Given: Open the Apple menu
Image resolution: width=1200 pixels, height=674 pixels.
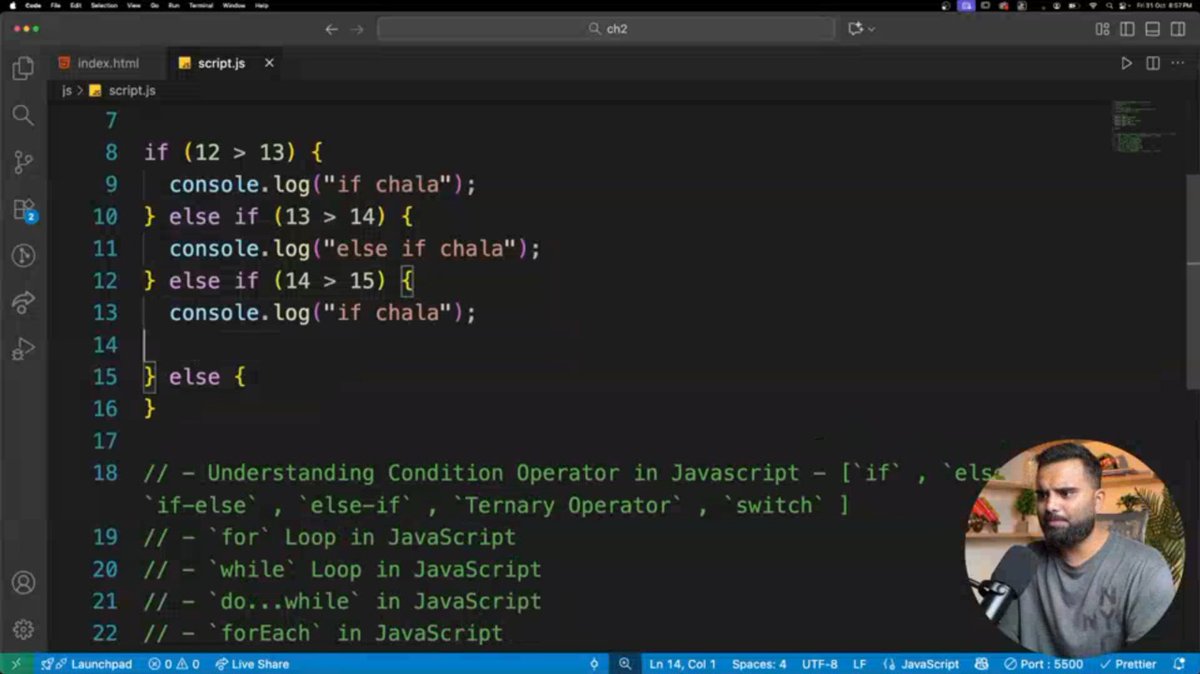Looking at the screenshot, I should coord(12,5).
